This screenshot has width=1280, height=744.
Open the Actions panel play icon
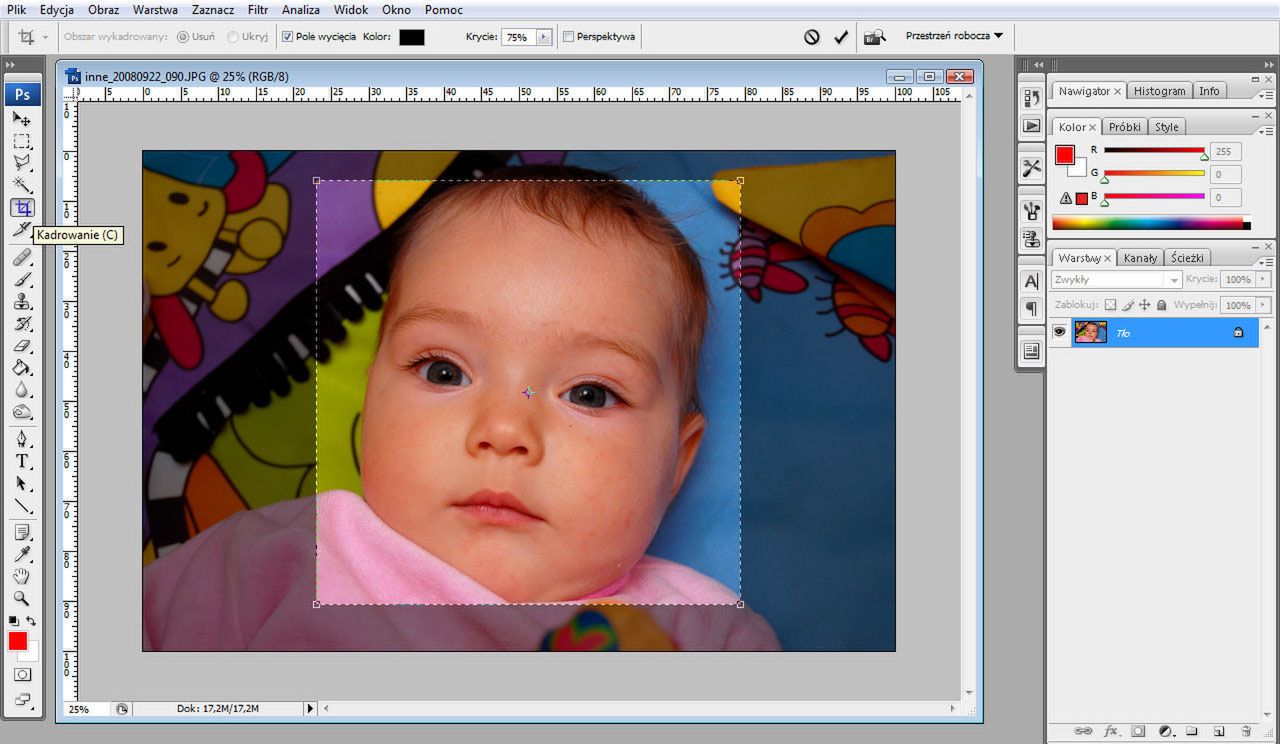[1032, 126]
